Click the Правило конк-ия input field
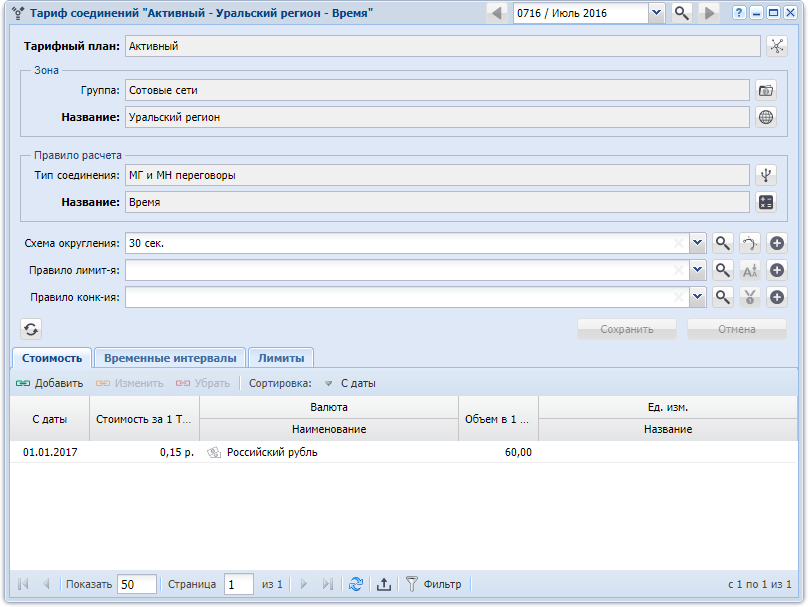808x607 pixels. click(x=407, y=297)
